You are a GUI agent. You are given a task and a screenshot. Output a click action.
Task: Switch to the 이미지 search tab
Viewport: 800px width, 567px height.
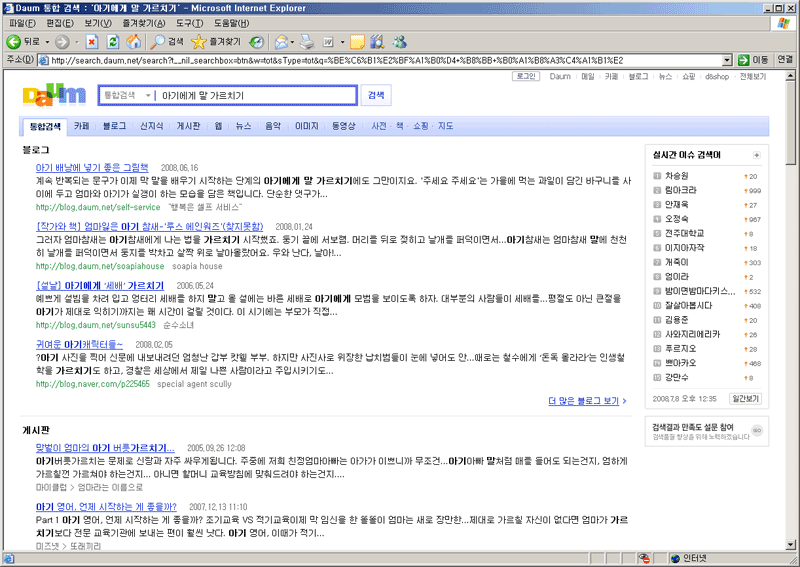(307, 126)
